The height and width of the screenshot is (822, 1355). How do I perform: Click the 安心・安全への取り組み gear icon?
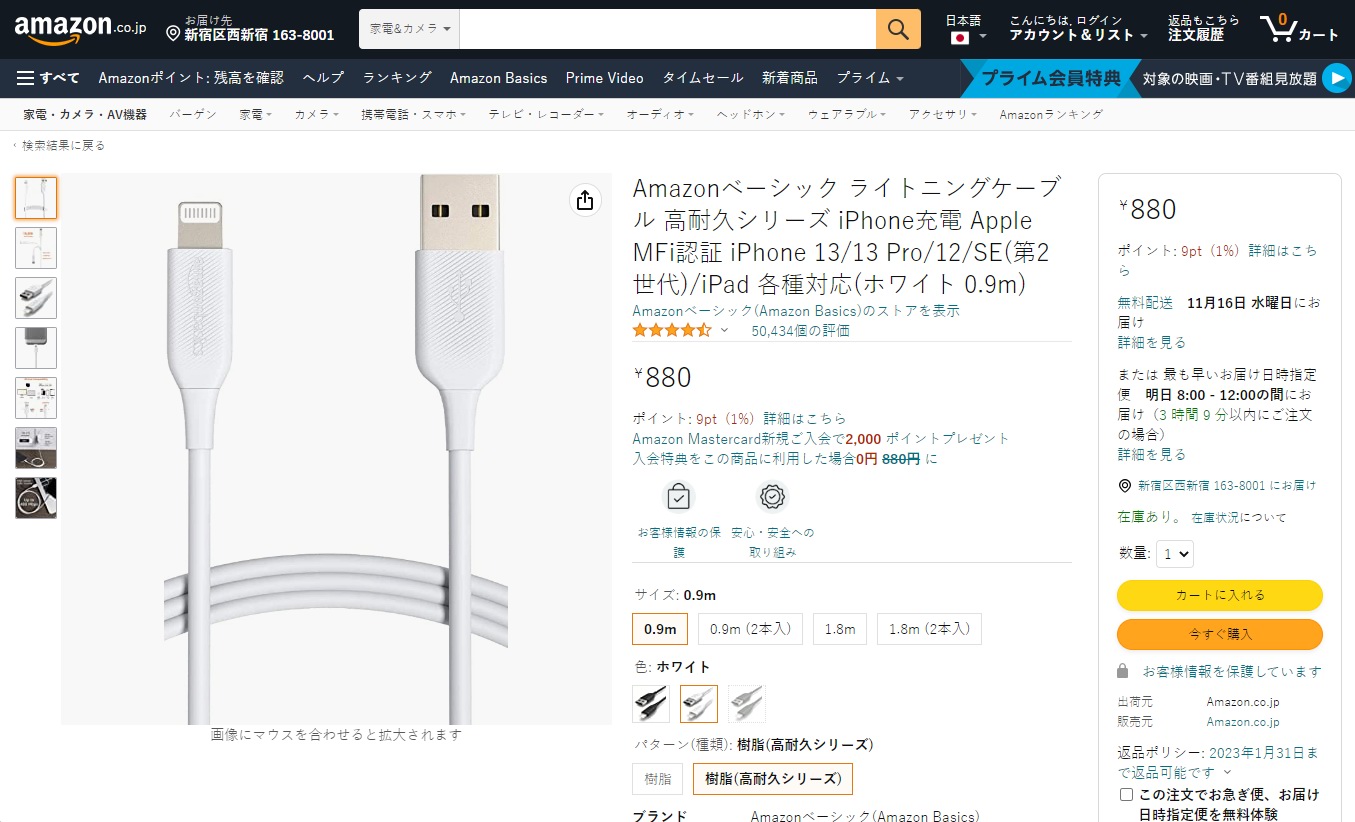[x=771, y=496]
